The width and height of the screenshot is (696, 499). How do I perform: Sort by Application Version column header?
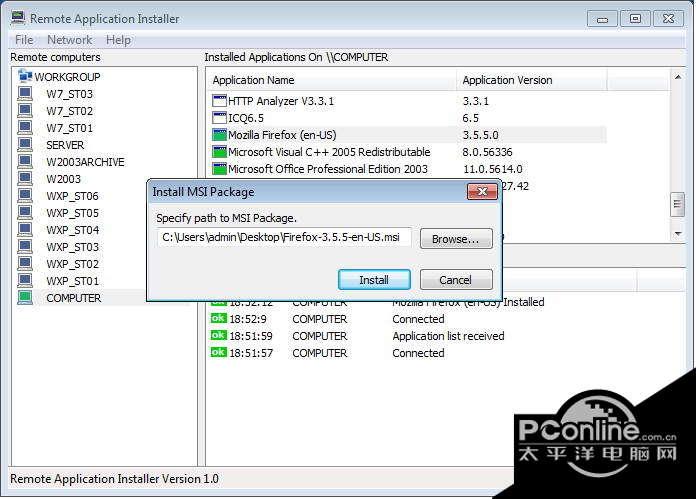pos(532,80)
